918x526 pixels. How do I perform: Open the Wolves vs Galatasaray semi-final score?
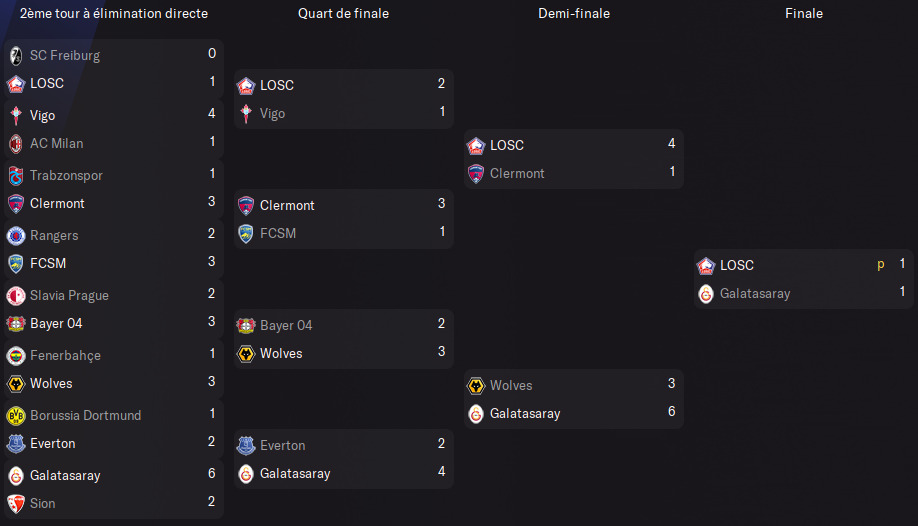click(672, 397)
